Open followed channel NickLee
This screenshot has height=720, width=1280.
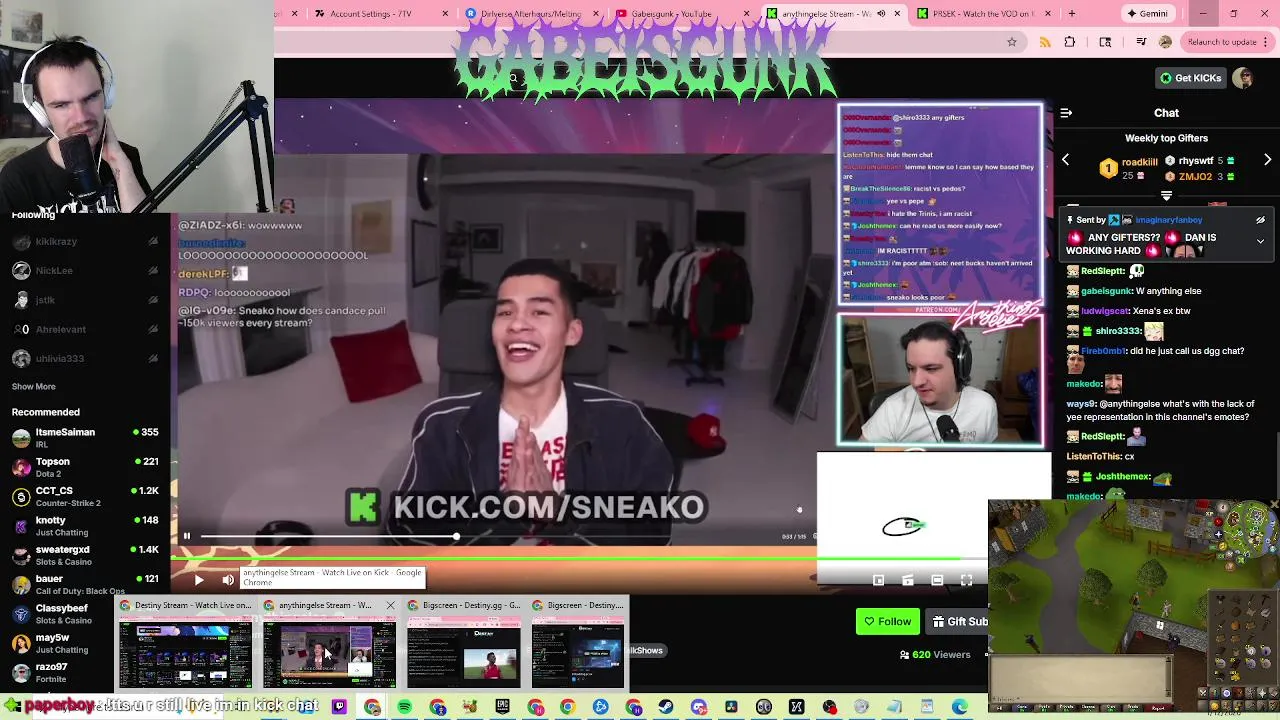click(85, 270)
